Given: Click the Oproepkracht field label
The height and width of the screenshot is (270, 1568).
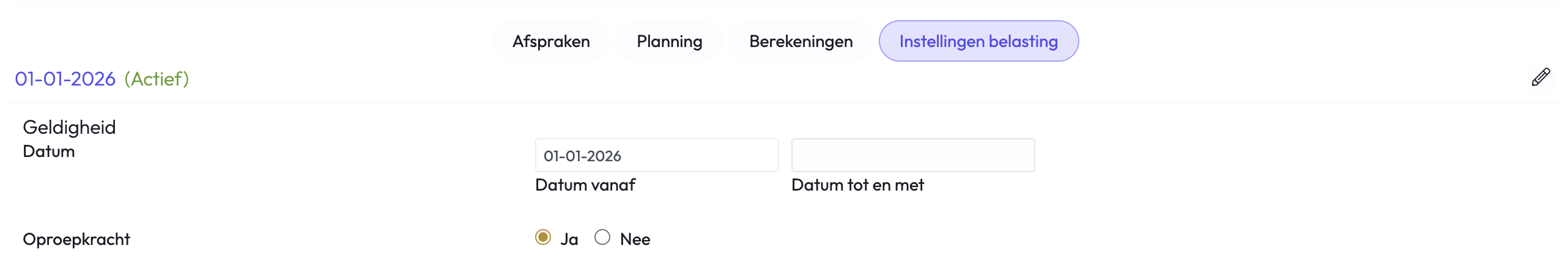Looking at the screenshot, I should (76, 239).
